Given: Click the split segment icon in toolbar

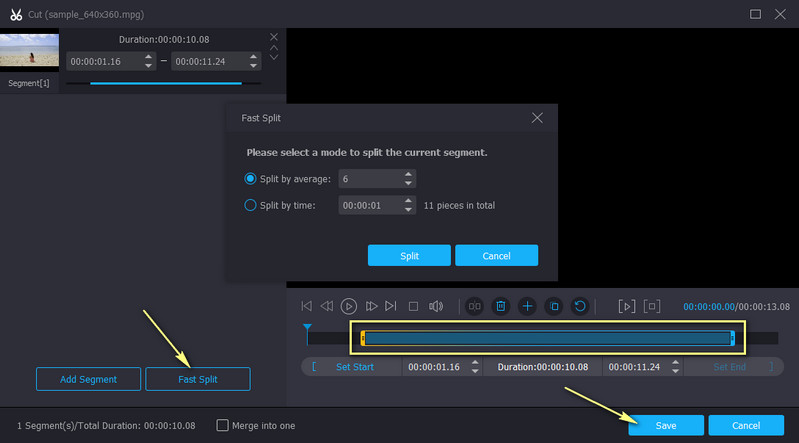Looking at the screenshot, I should click(x=475, y=306).
